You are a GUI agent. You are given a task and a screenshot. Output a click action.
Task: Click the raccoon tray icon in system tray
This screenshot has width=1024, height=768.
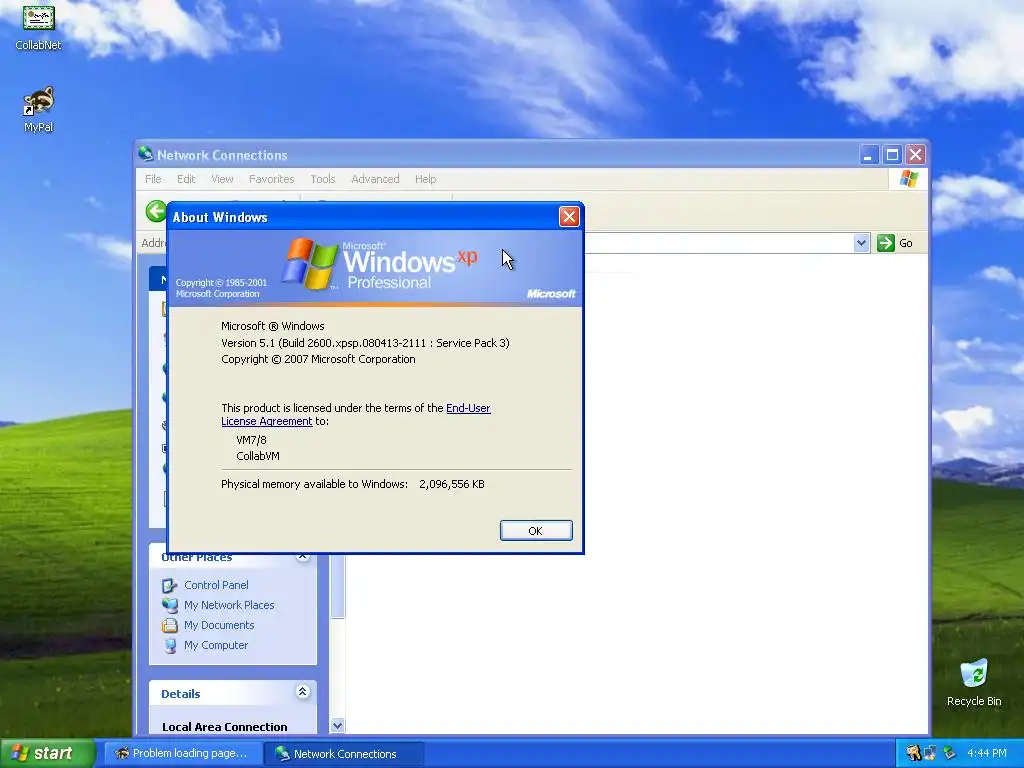click(914, 753)
